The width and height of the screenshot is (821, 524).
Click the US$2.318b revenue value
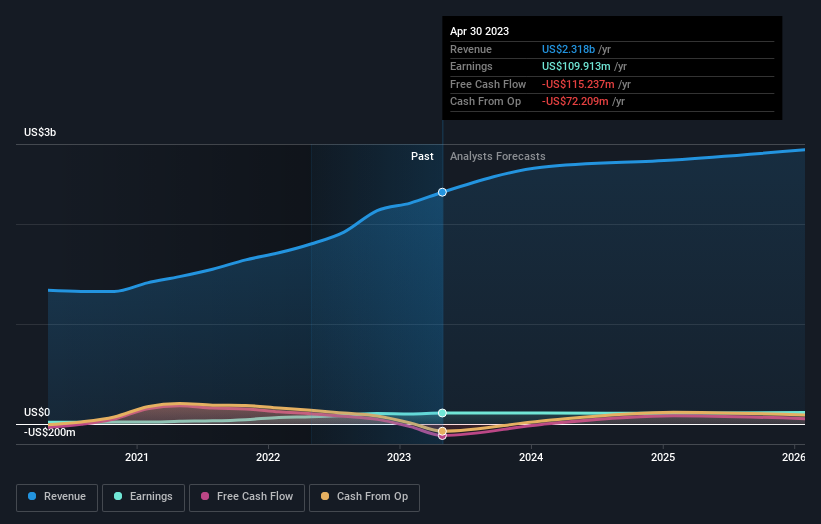coord(568,49)
